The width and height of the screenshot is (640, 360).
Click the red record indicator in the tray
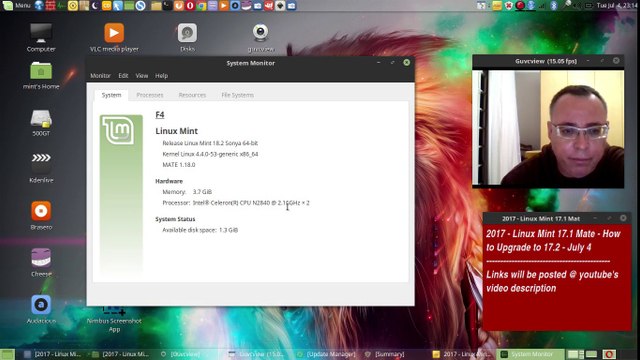pos(520,5)
